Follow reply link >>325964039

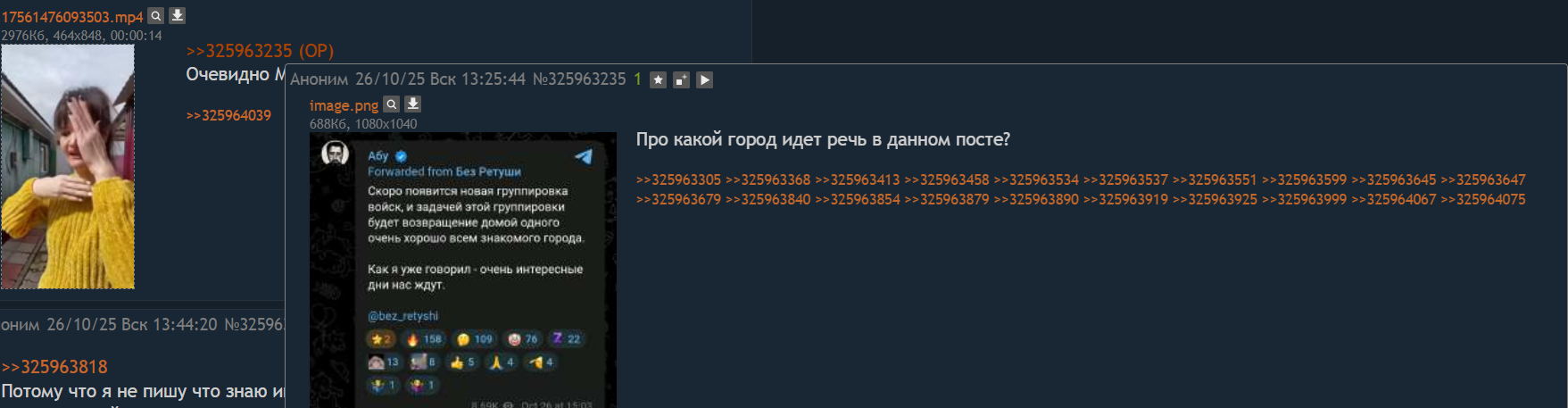click(228, 115)
